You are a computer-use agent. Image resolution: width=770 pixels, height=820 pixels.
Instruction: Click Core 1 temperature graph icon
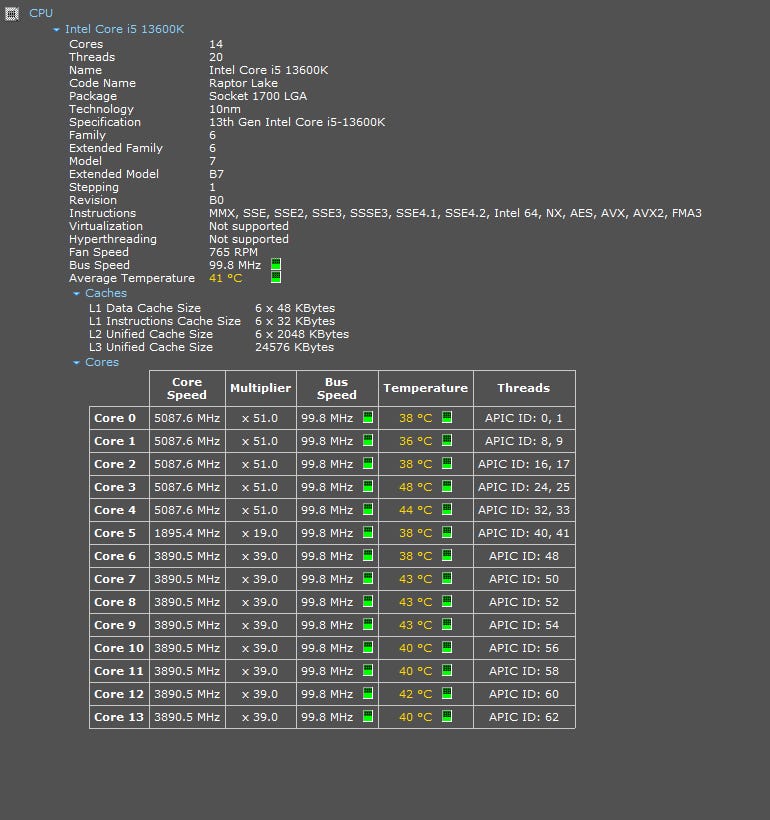coord(447,440)
